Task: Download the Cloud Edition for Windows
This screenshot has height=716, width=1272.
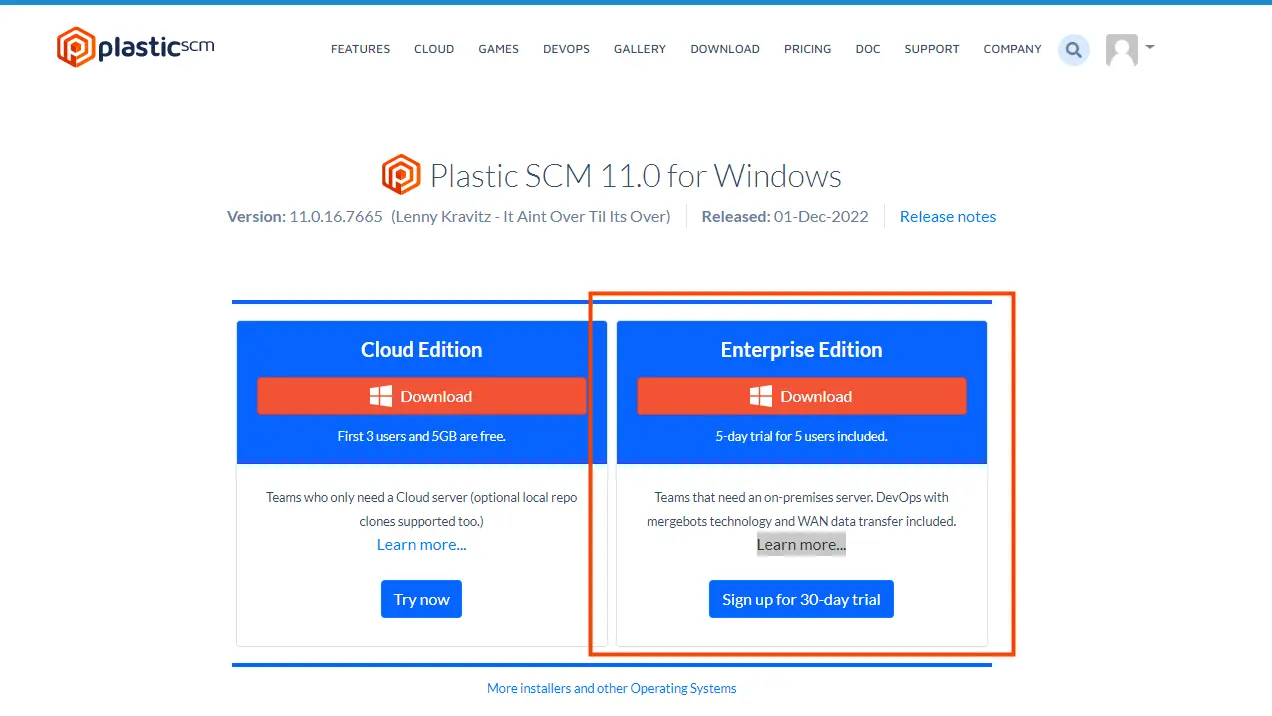Action: 421,396
